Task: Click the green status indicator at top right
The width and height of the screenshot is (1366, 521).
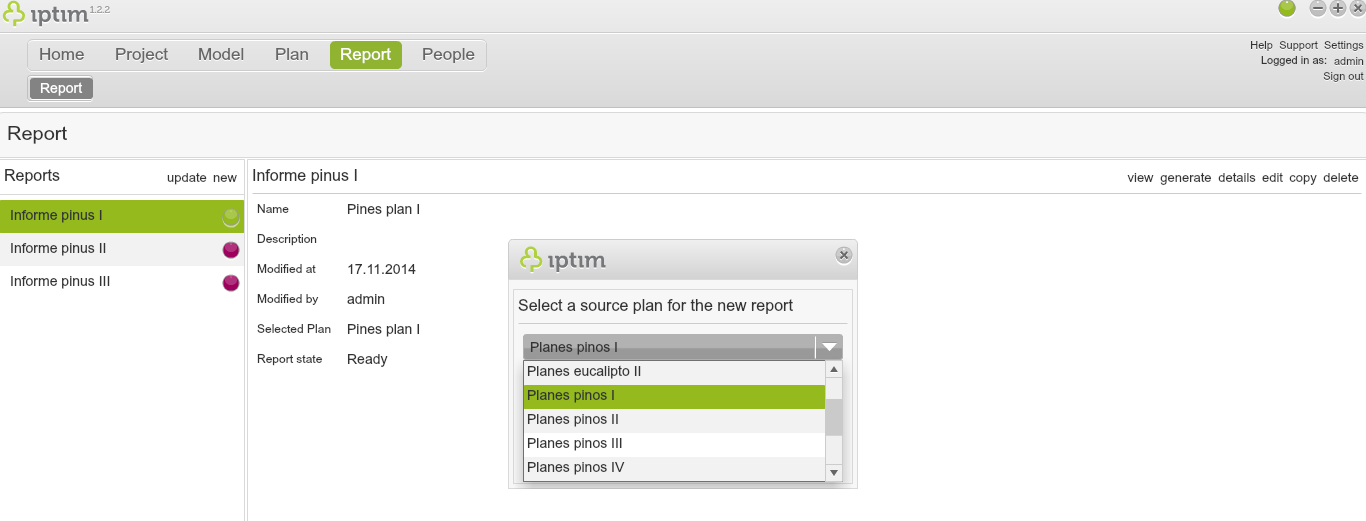Action: coord(1287,9)
